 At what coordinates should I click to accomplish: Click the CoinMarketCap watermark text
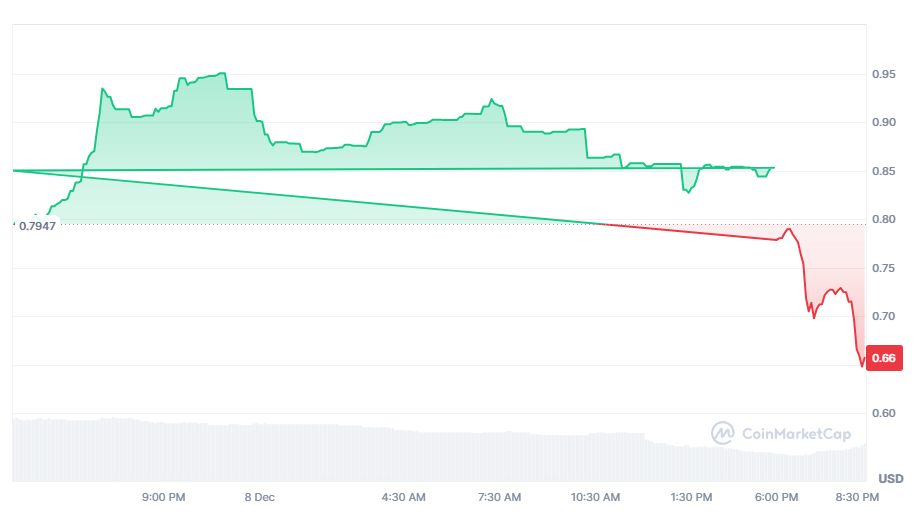[797, 434]
